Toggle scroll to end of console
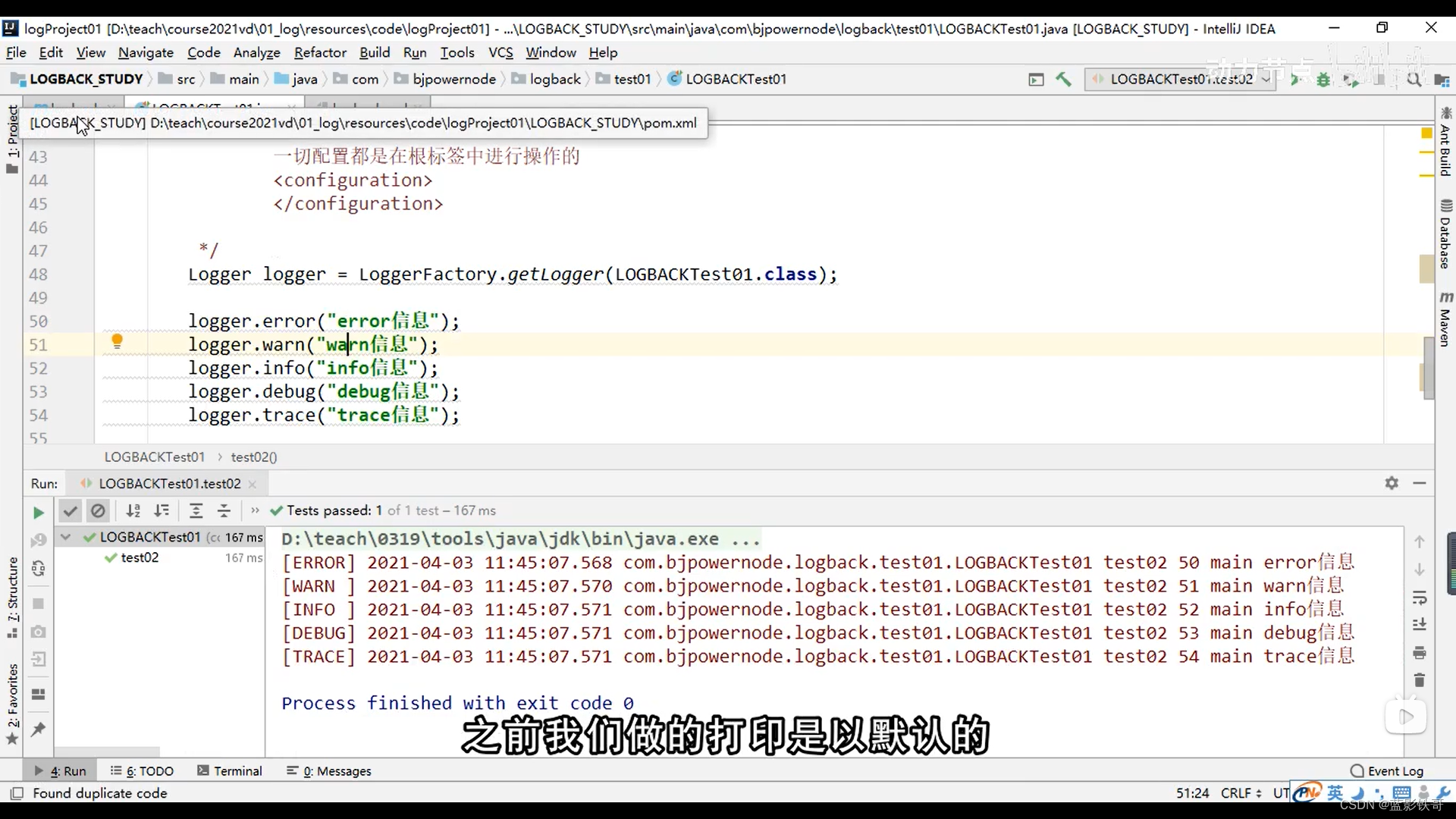This screenshot has width=1456, height=819. [1420, 625]
